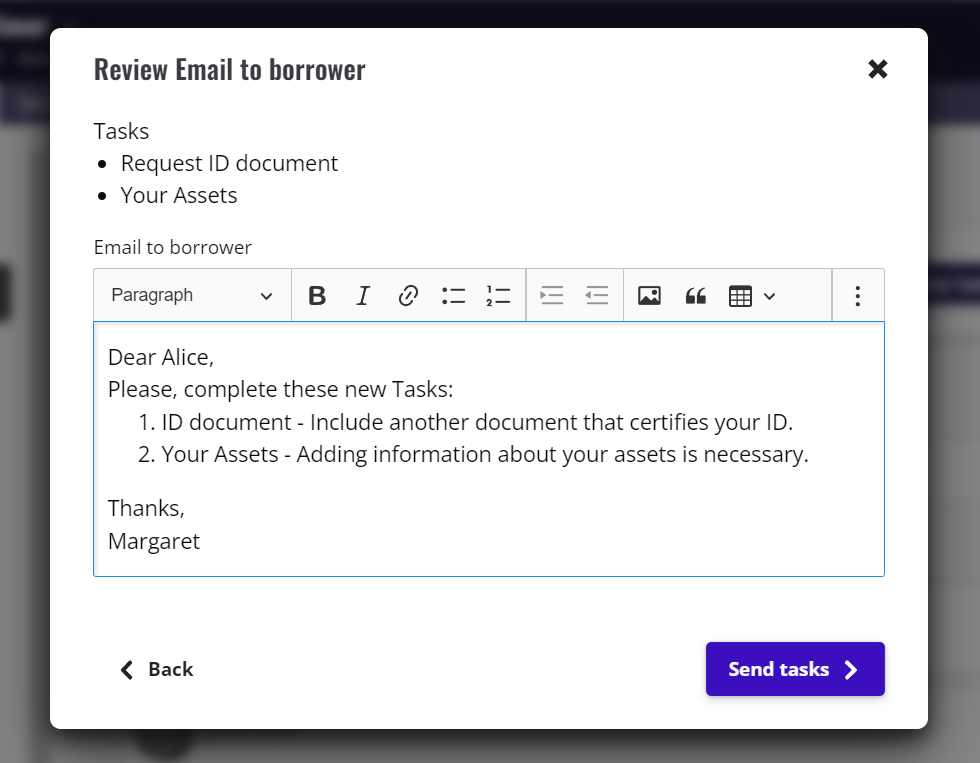The height and width of the screenshot is (763, 980).
Task: Insert an image into the email
Action: (649, 296)
